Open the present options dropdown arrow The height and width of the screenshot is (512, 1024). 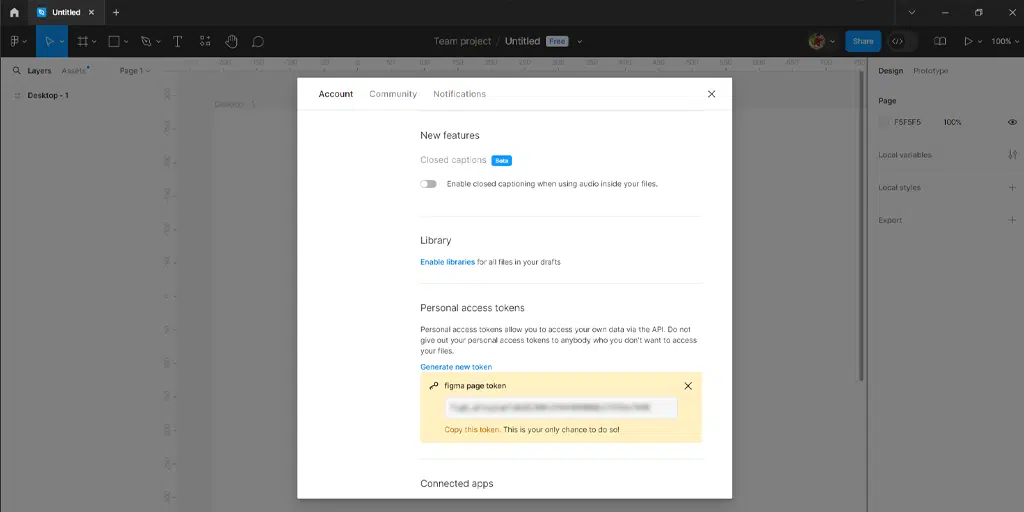point(980,41)
